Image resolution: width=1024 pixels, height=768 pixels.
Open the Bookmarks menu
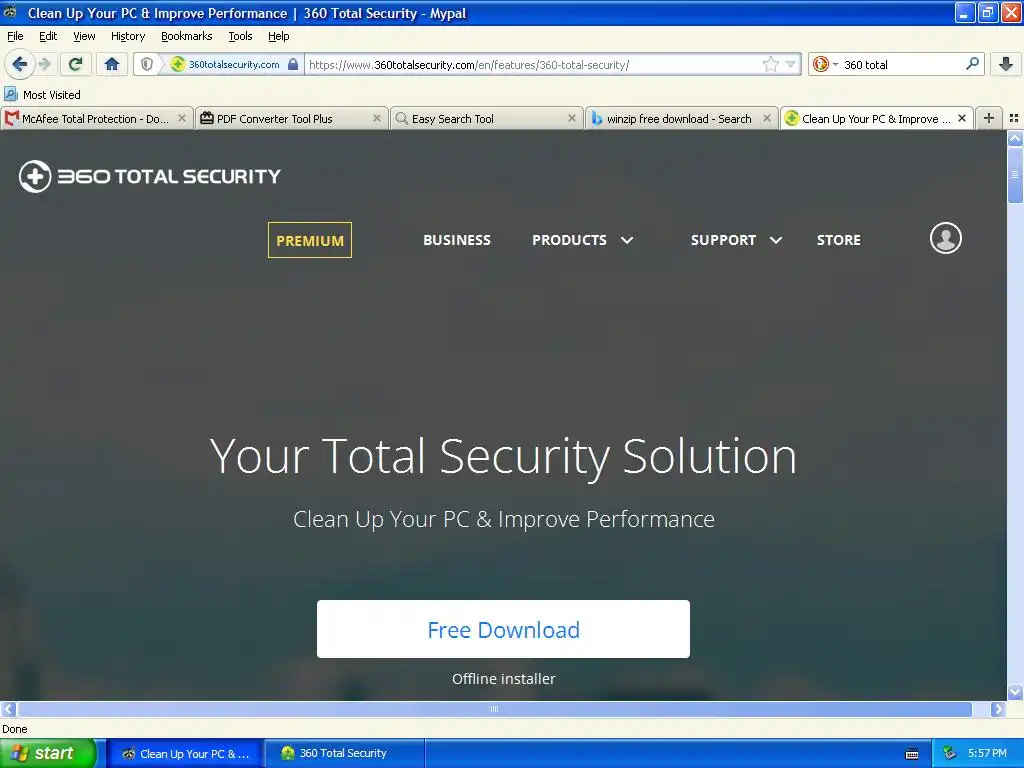coord(186,36)
